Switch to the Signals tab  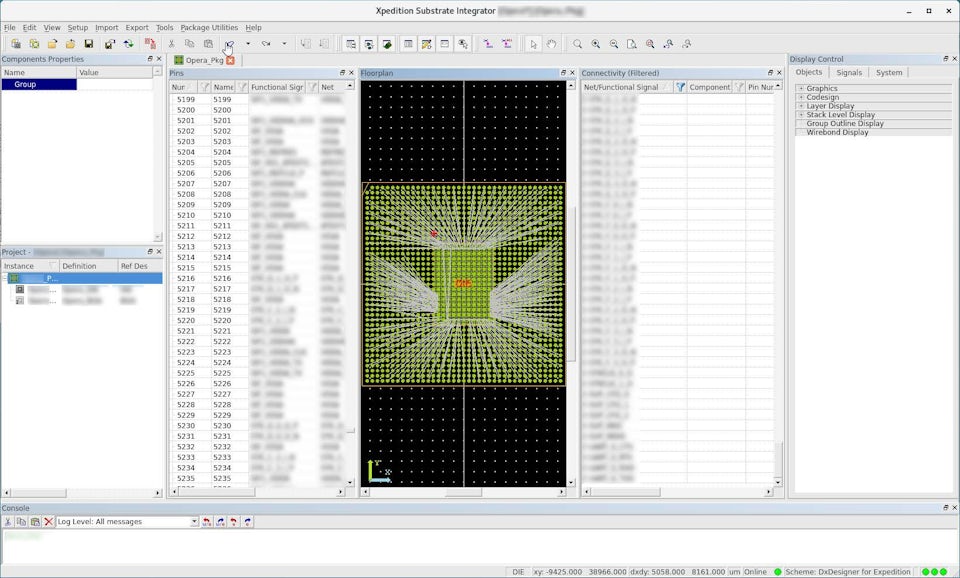tap(848, 72)
